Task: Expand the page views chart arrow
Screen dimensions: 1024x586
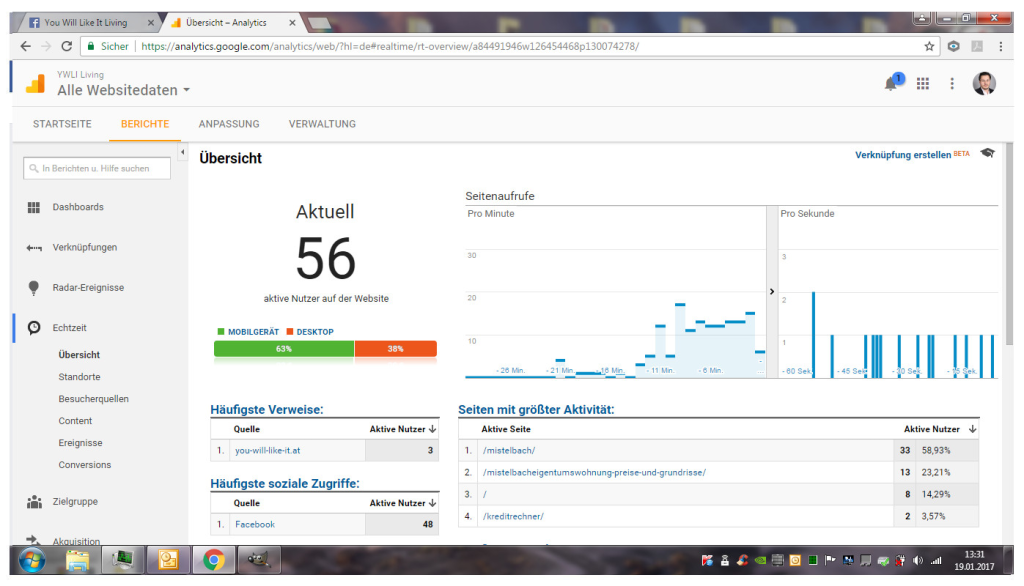Action: [771, 291]
